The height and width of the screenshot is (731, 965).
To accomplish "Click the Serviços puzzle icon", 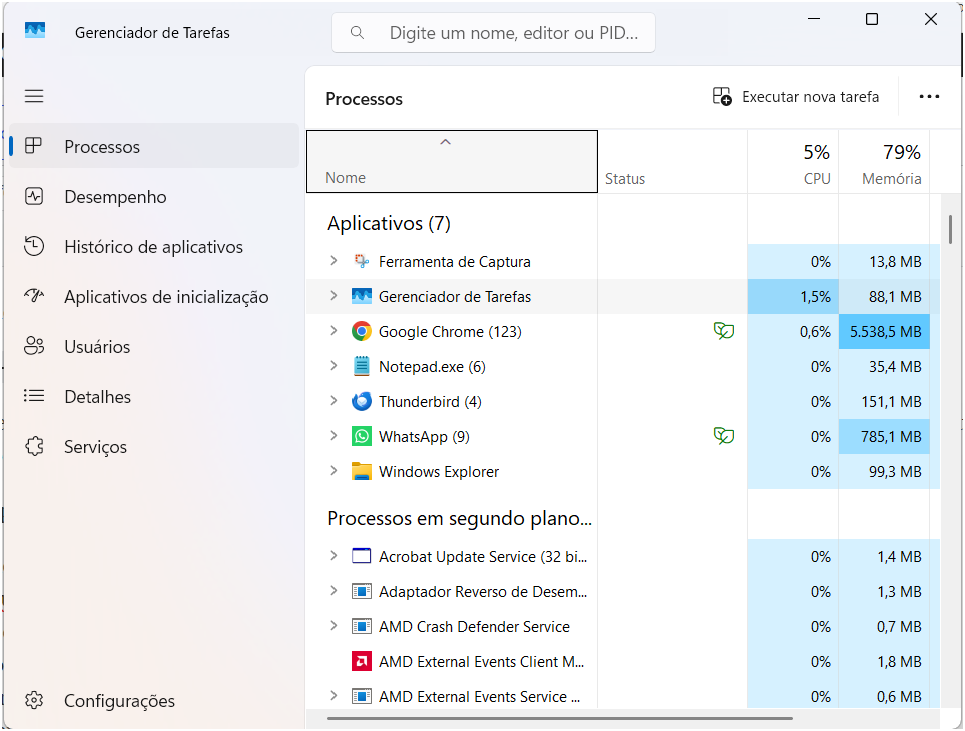I will pos(34,446).
